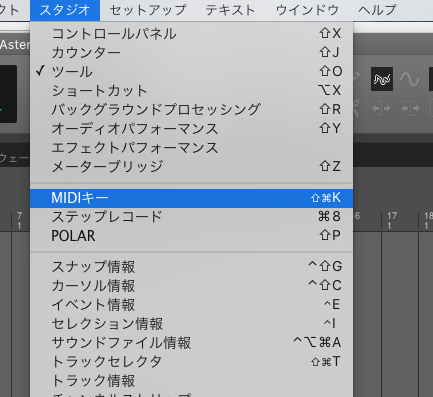Open エフェクトパフォーマンス window

click(191, 148)
